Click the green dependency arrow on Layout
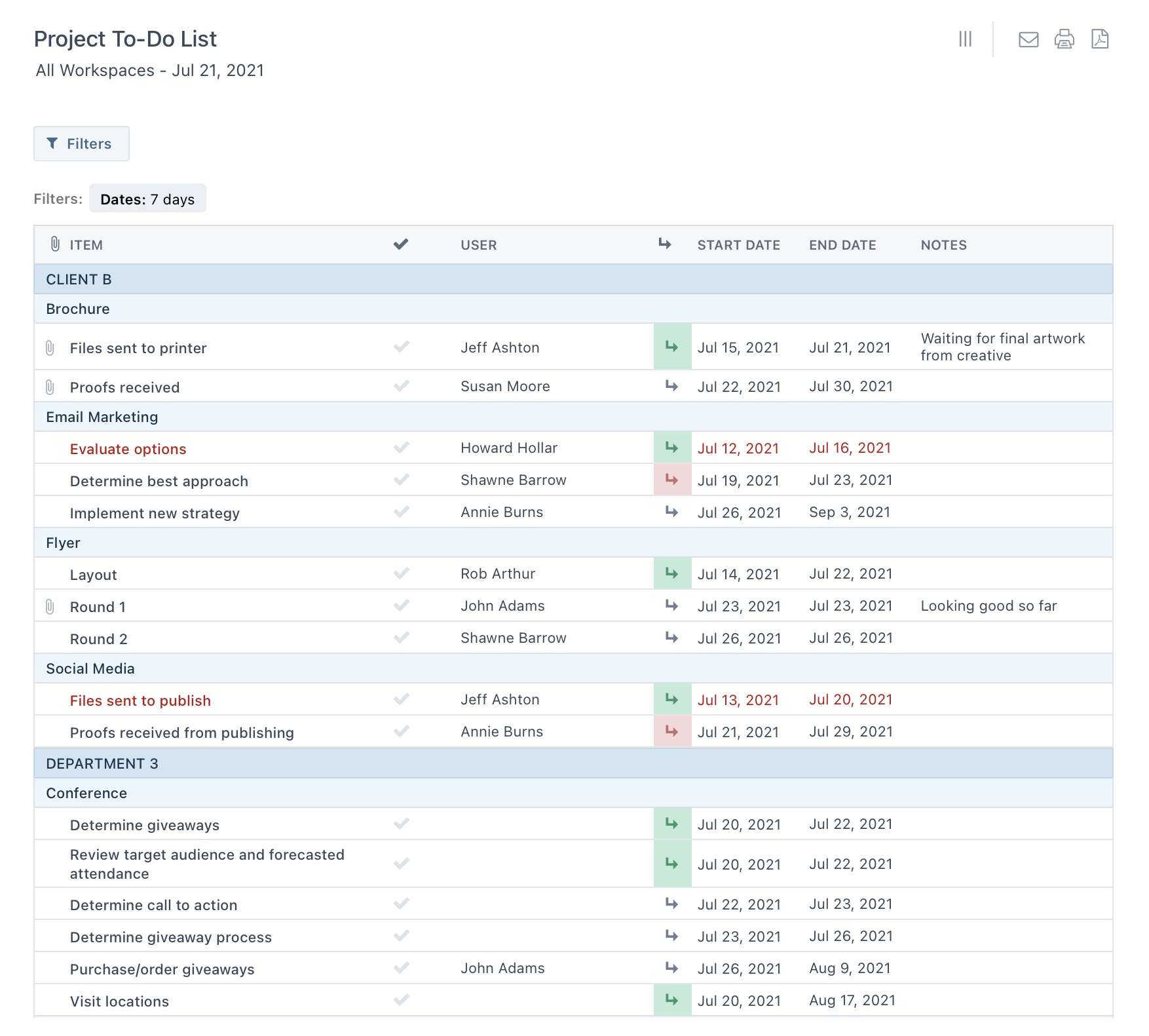Viewport: 1149px width, 1036px height. click(x=672, y=573)
